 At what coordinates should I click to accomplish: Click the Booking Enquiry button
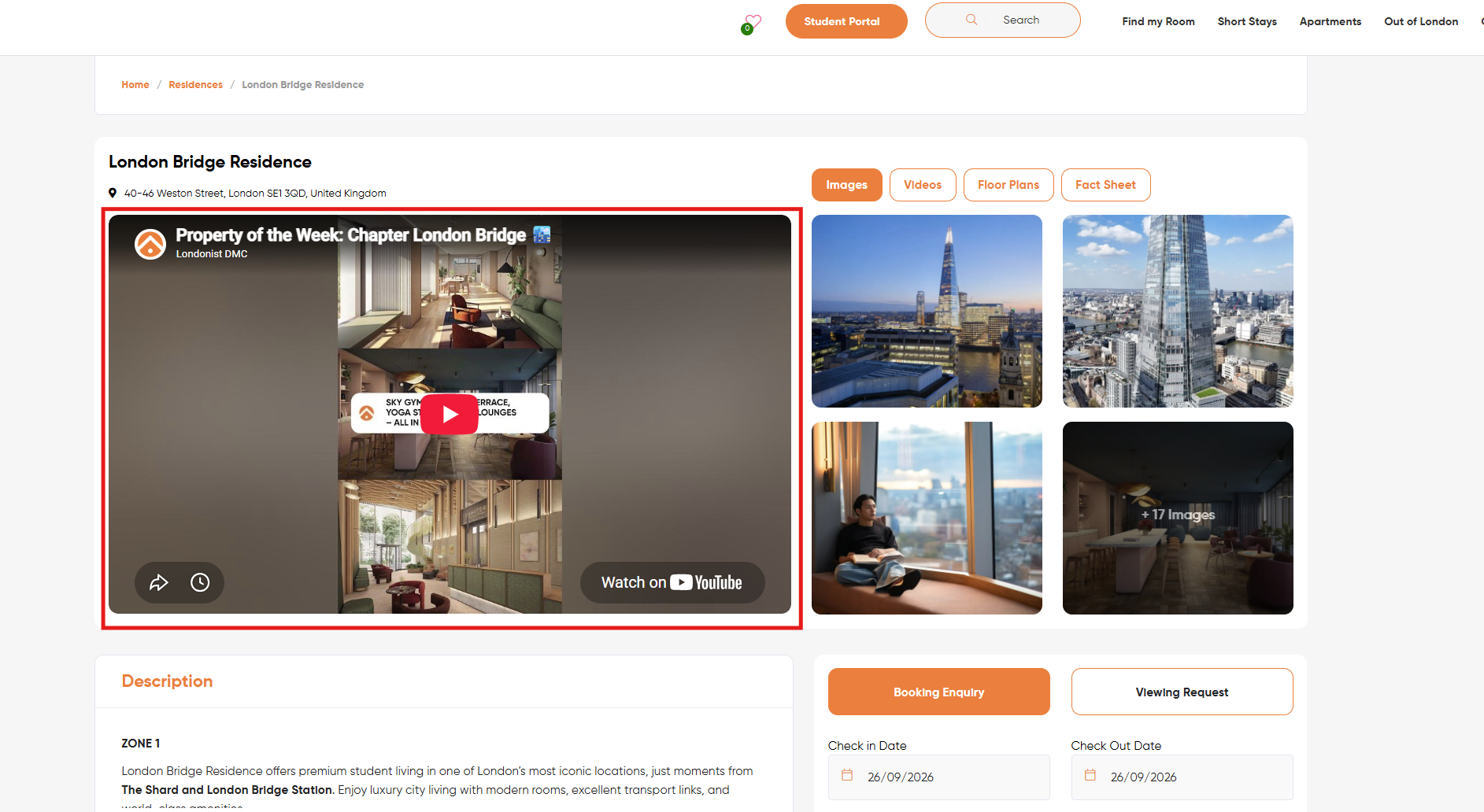(938, 692)
